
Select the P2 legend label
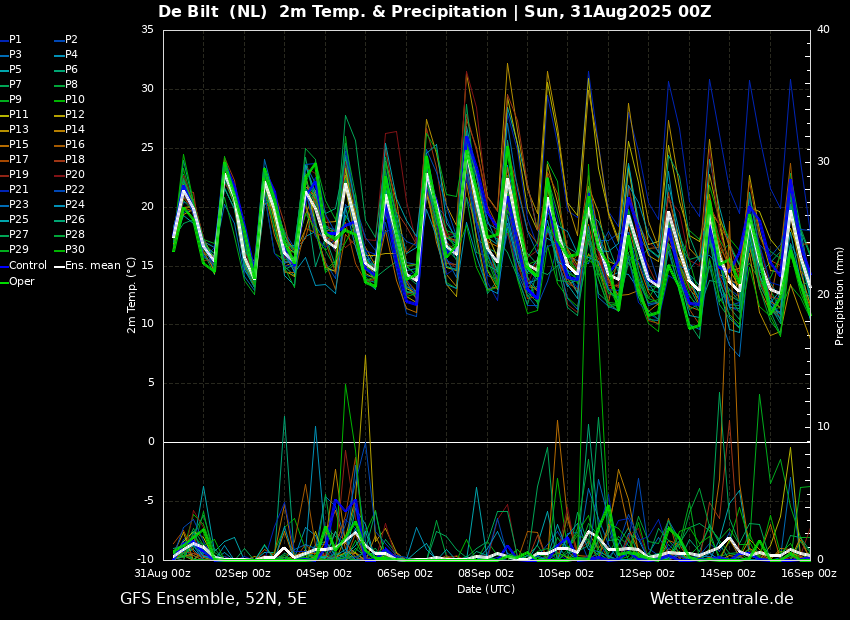71,39
